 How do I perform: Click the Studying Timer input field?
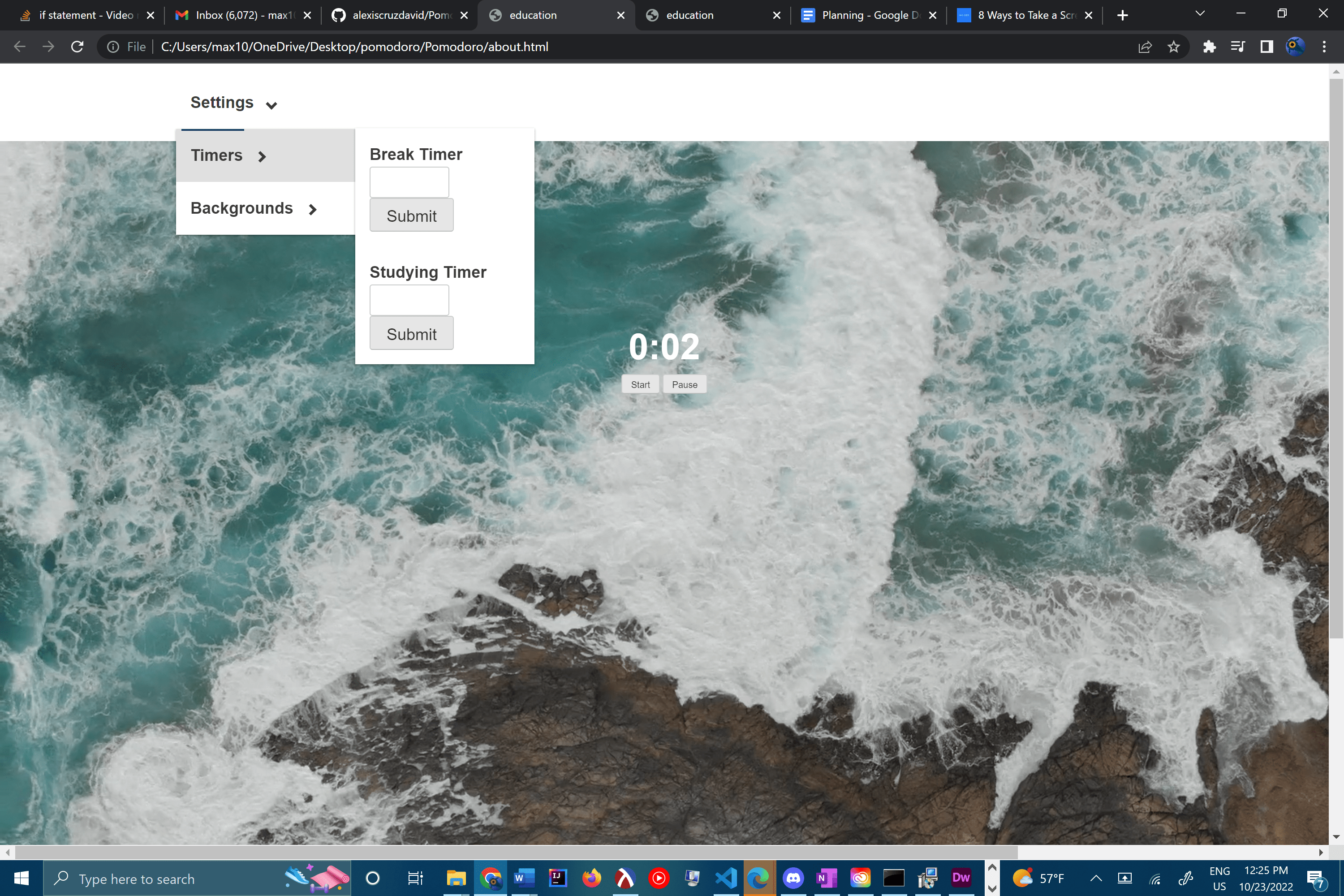409,300
